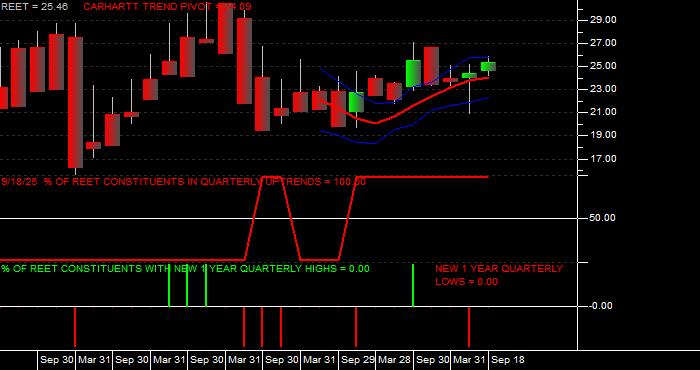700x370 pixels.
Task: Click the quarterly uptrends percentage text
Action: coord(183,182)
